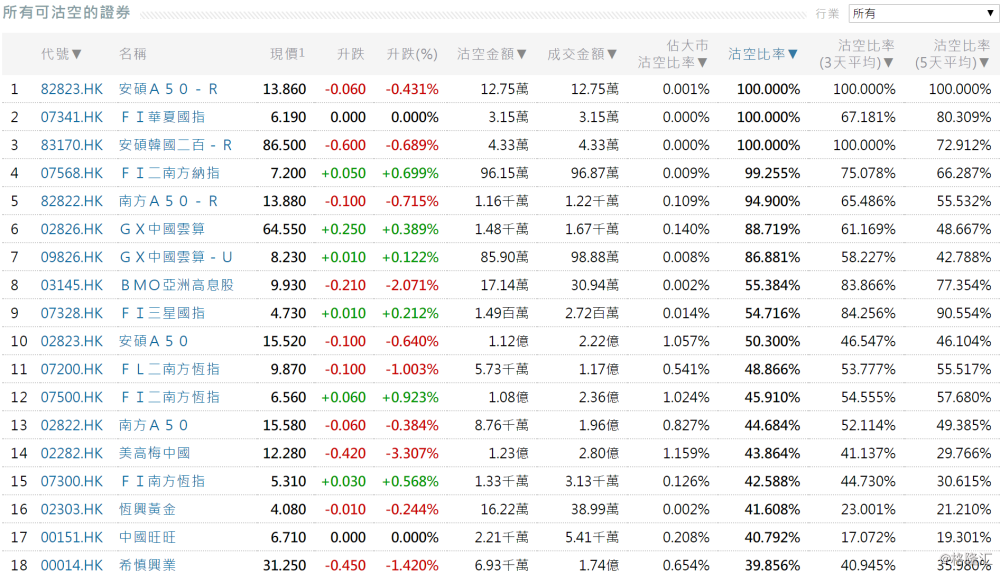The height and width of the screenshot is (573, 1000).
Task: Open ＦＩ二南方納指 security link
Action: (169, 173)
